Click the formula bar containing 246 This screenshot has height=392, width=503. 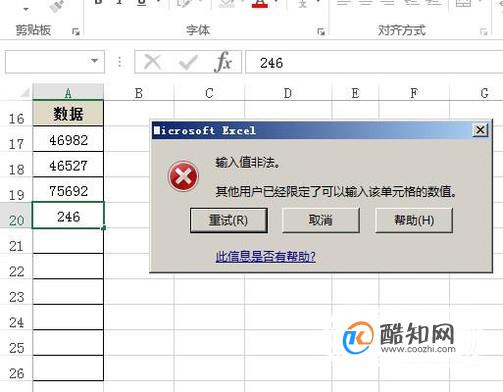374,62
